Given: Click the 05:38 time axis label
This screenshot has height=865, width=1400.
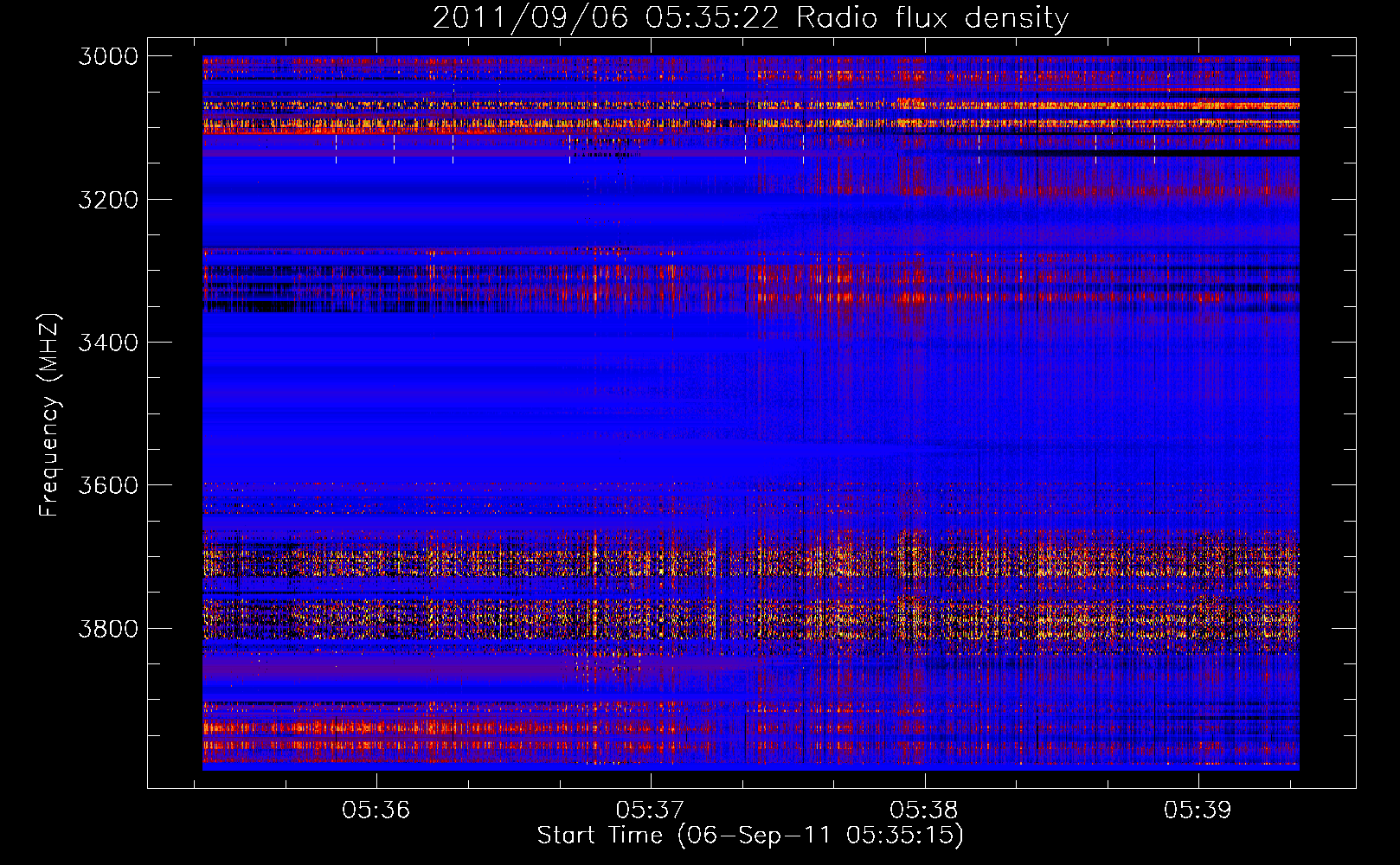Looking at the screenshot, I should point(924,811).
